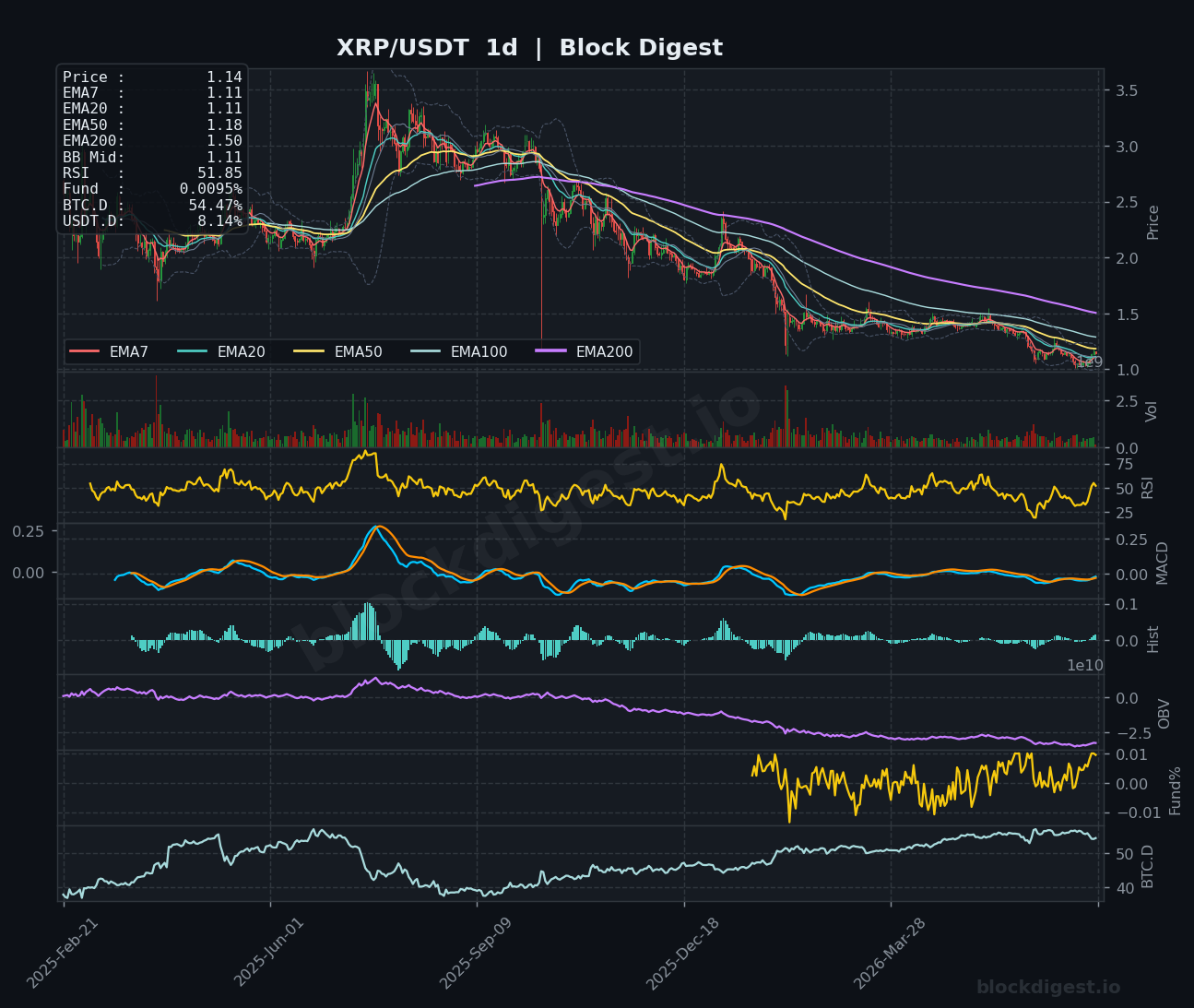Click the BB Mid 1.11 row in stats box
Screen dimensions: 1194x1008
[x=152, y=157]
